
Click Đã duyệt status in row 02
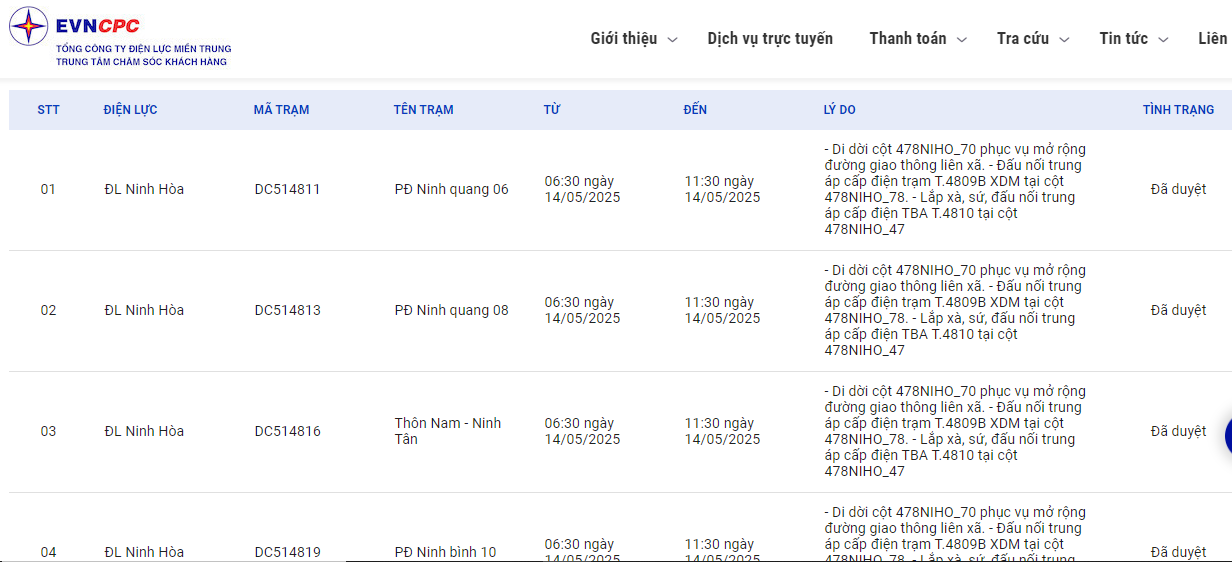[x=1178, y=310]
